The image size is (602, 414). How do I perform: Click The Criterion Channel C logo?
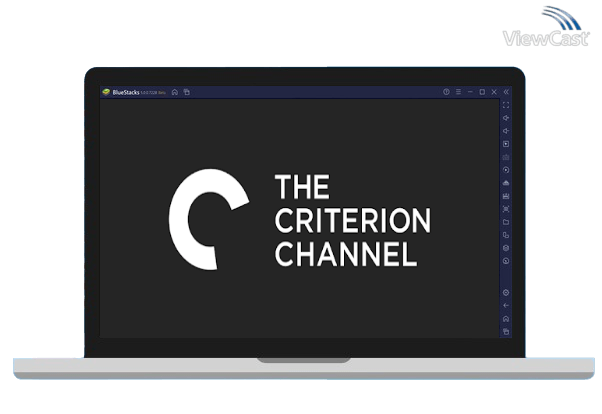pos(209,219)
